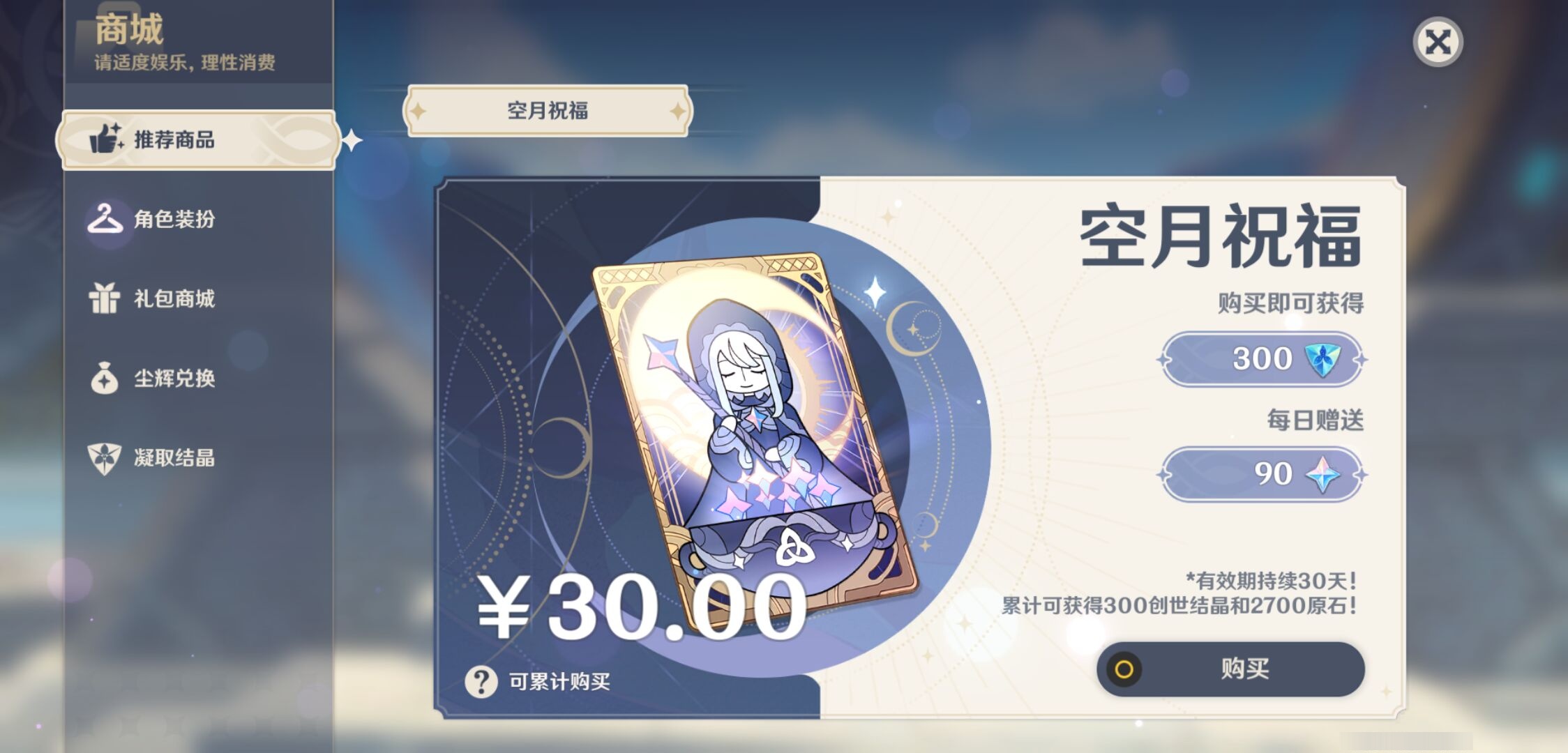Click the Genesis Crystal icon next to 300
Image resolution: width=1568 pixels, height=753 pixels.
1322,360
